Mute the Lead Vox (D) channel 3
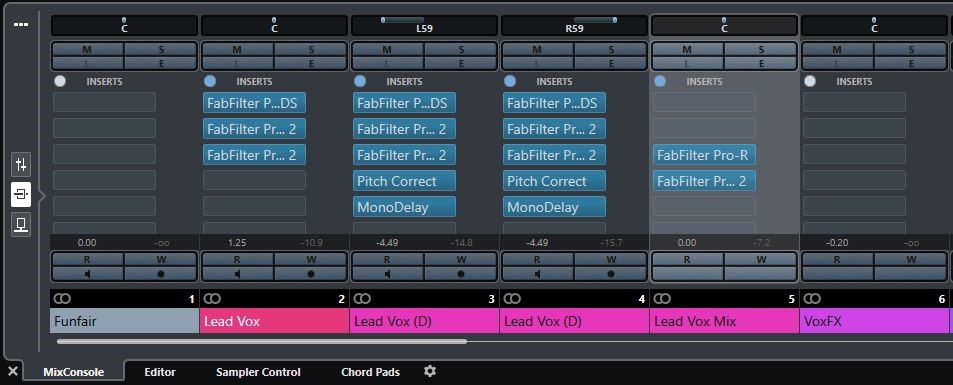 coord(388,49)
